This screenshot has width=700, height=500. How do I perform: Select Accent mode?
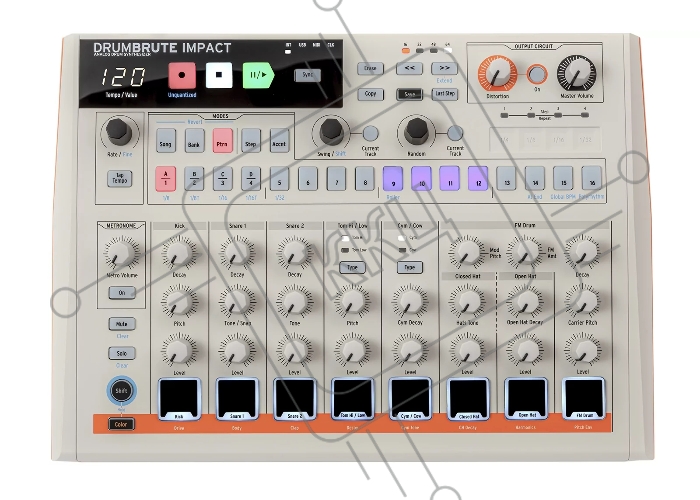coord(279,142)
